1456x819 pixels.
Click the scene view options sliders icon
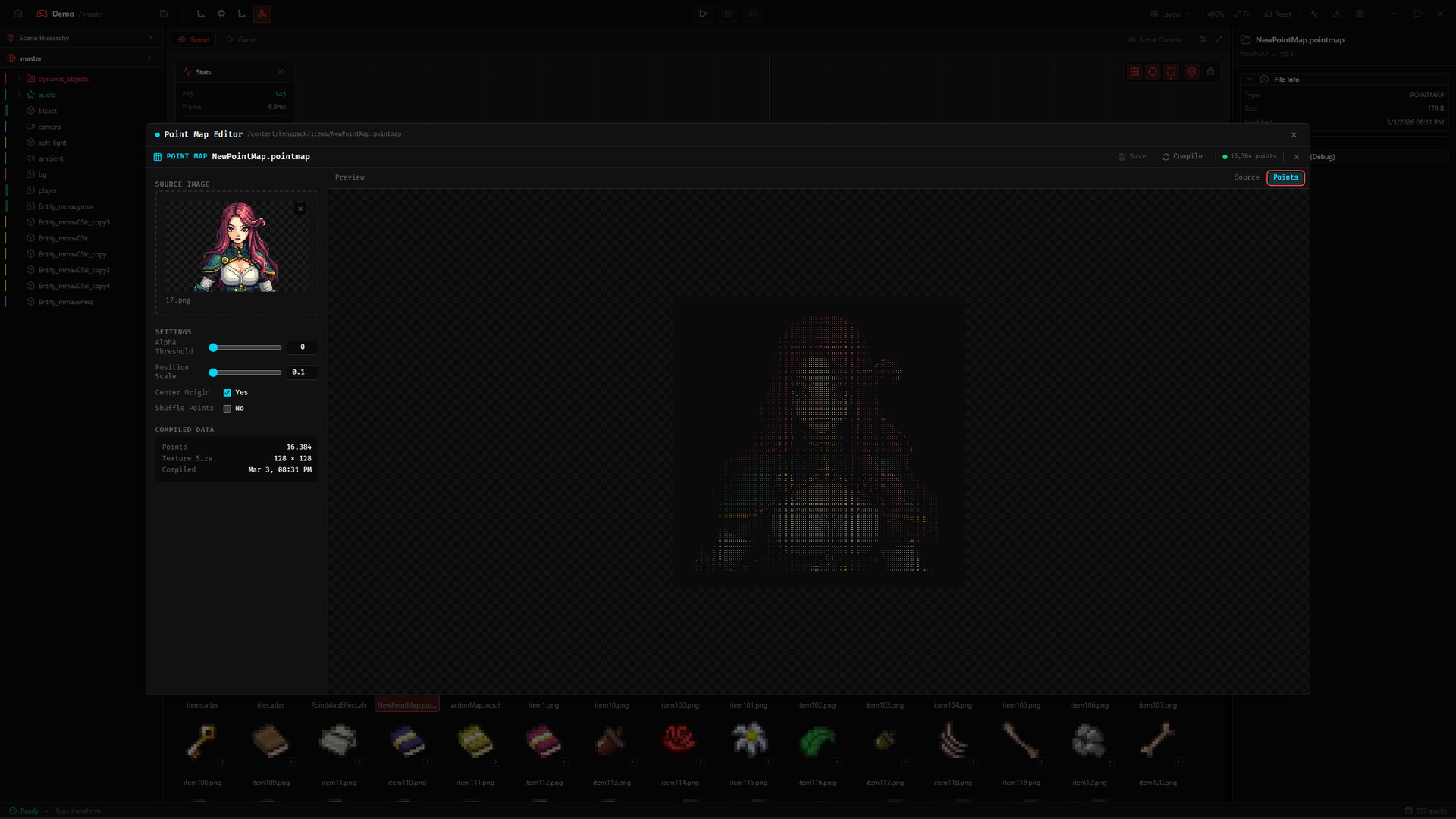point(1203,39)
